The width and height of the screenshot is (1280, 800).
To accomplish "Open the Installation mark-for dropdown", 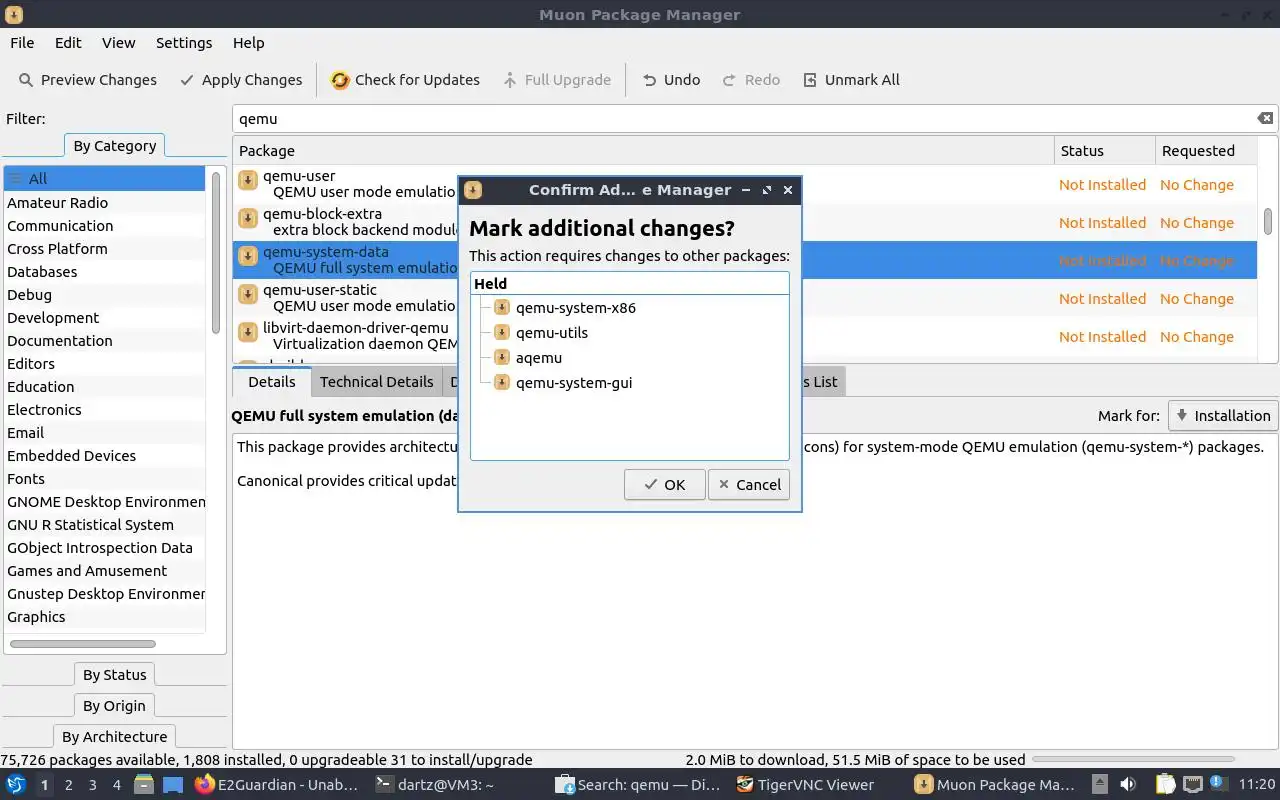I will (x=1222, y=416).
